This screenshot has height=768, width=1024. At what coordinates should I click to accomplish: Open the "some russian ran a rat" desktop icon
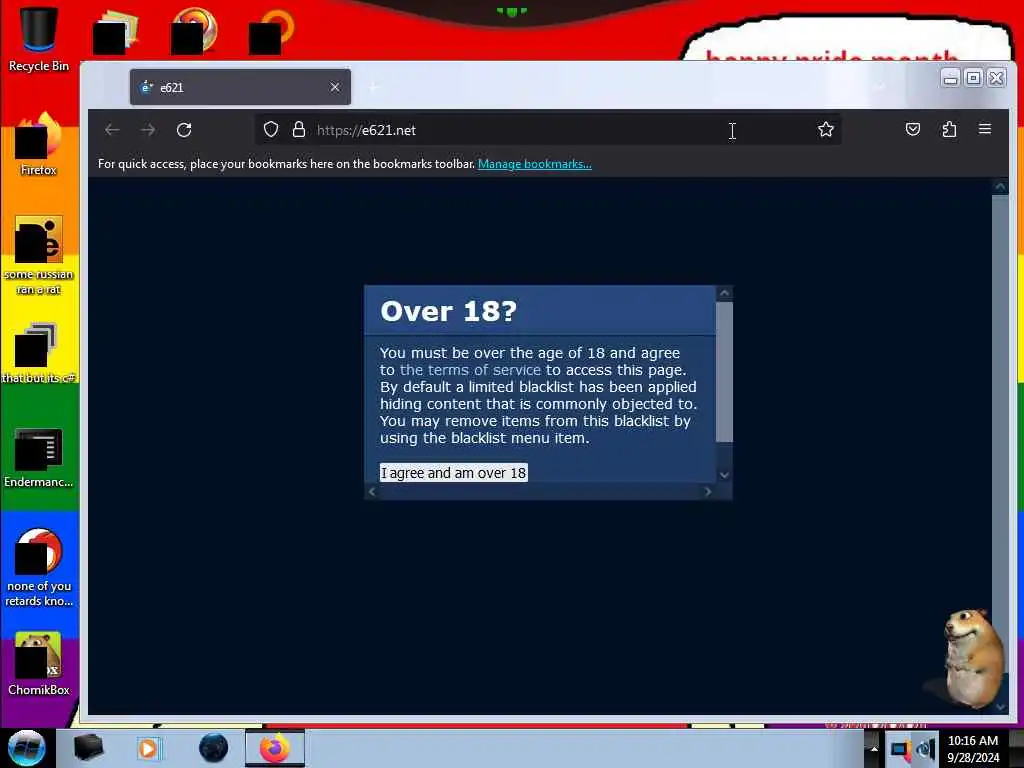tap(39, 255)
